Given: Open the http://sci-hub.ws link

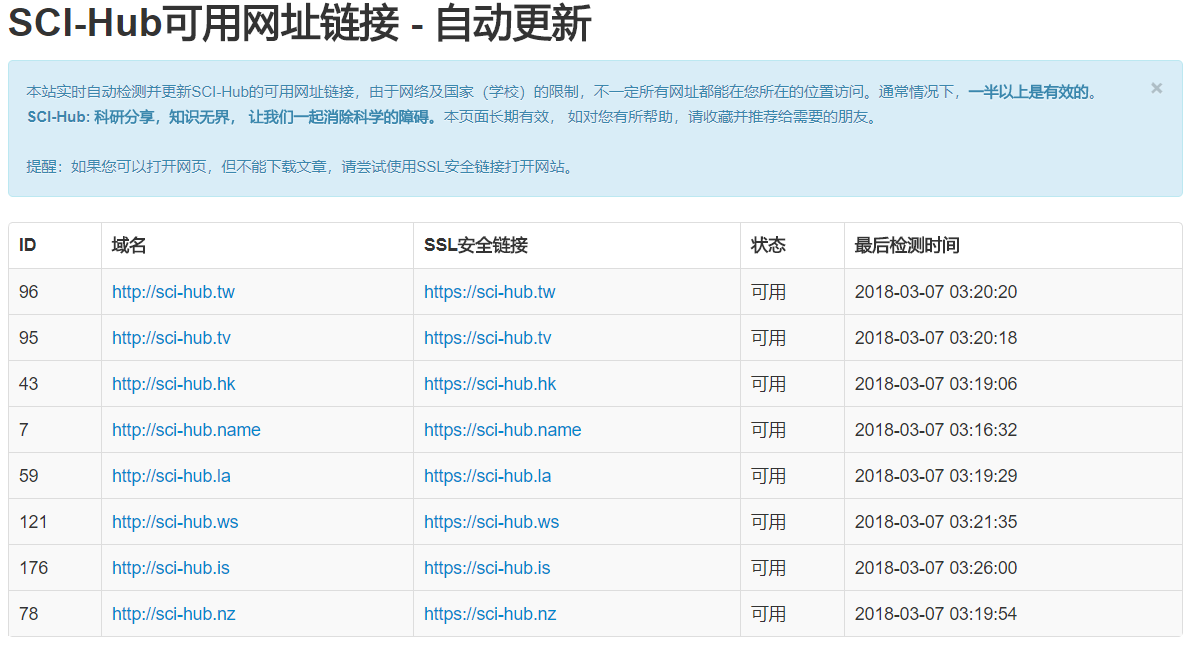Looking at the screenshot, I should point(174,521).
